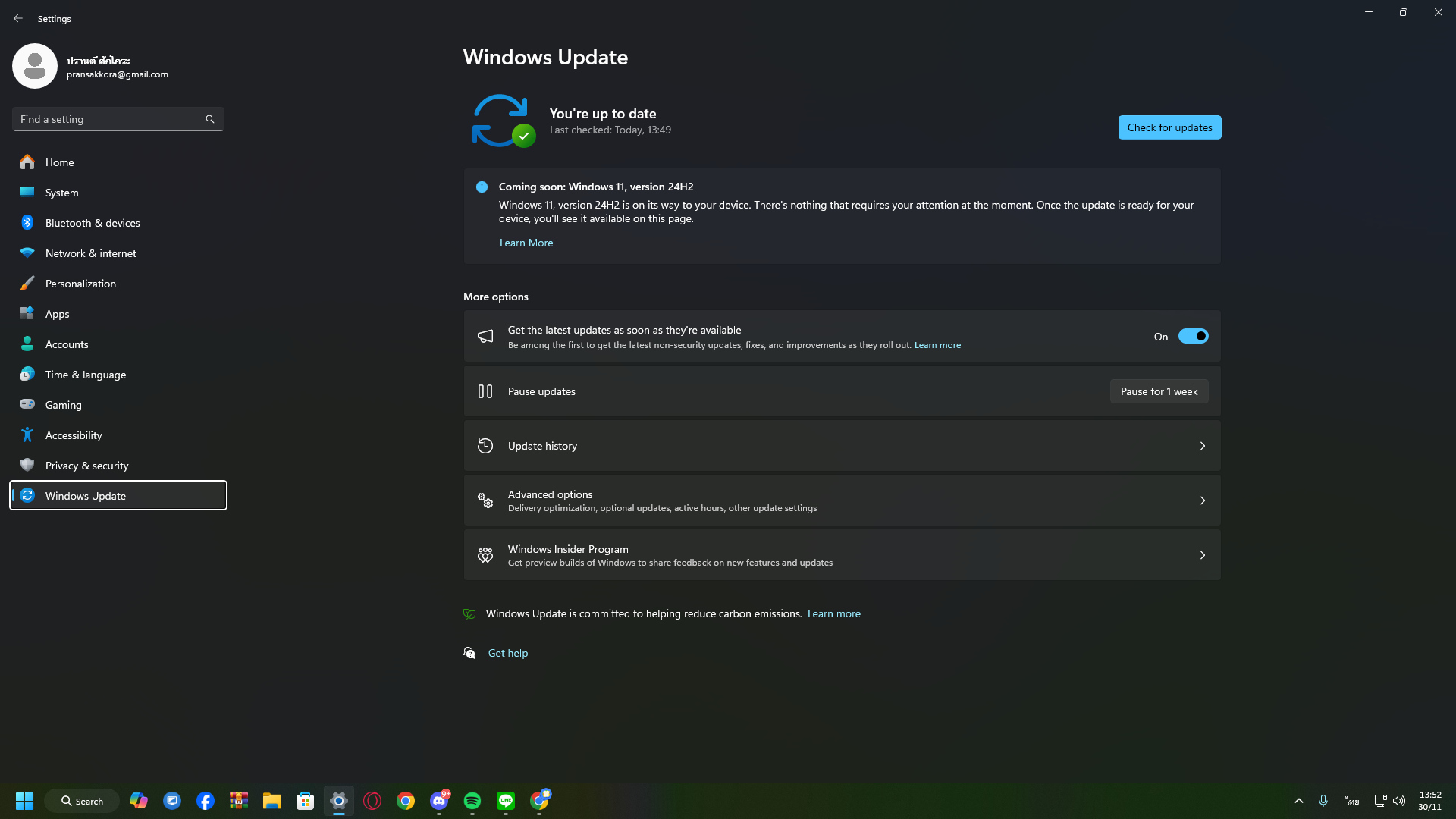The width and height of the screenshot is (1456, 819).
Task: Click the Last checked: Today, 13:49 text
Action: click(x=610, y=130)
